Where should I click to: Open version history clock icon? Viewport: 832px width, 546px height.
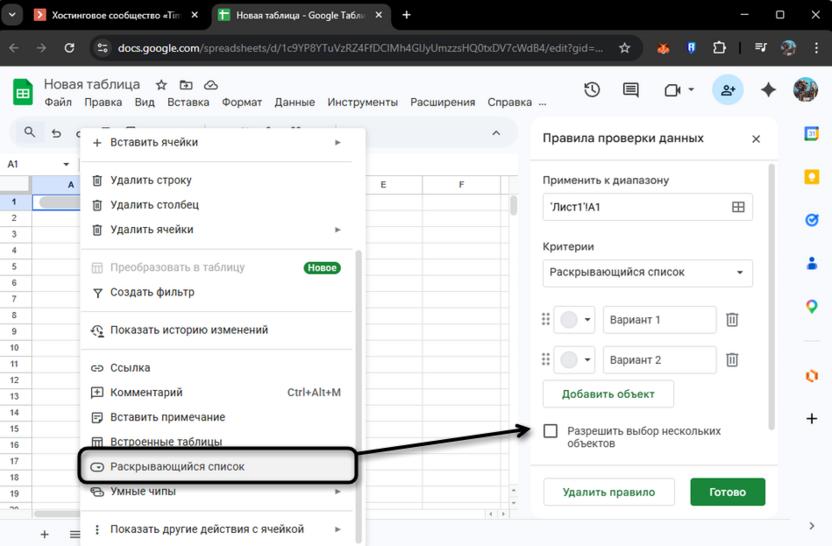point(592,90)
